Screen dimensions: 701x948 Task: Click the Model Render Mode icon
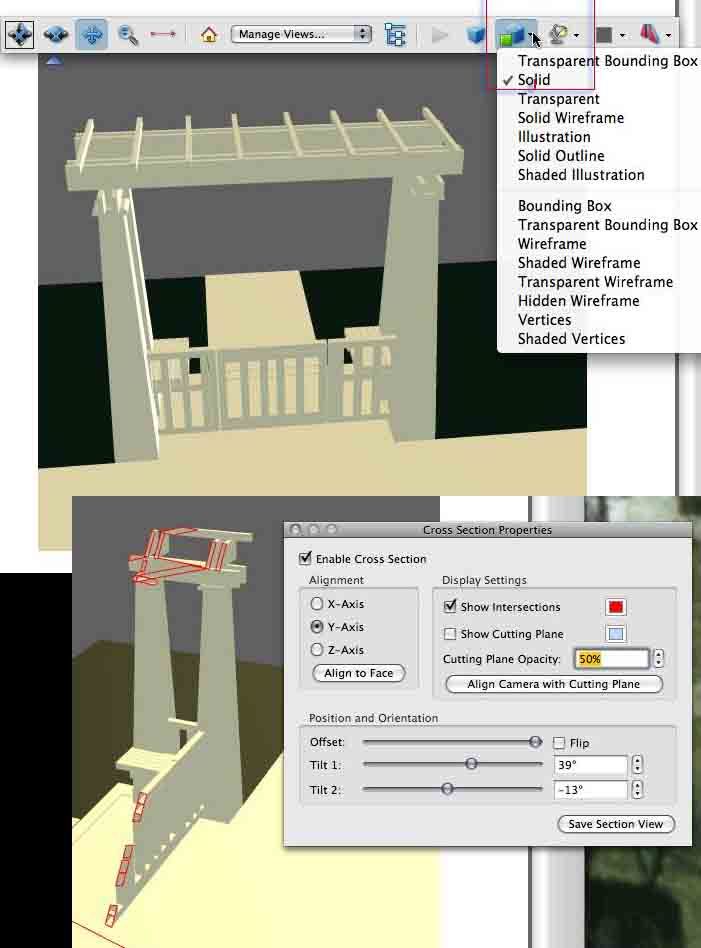pos(511,35)
